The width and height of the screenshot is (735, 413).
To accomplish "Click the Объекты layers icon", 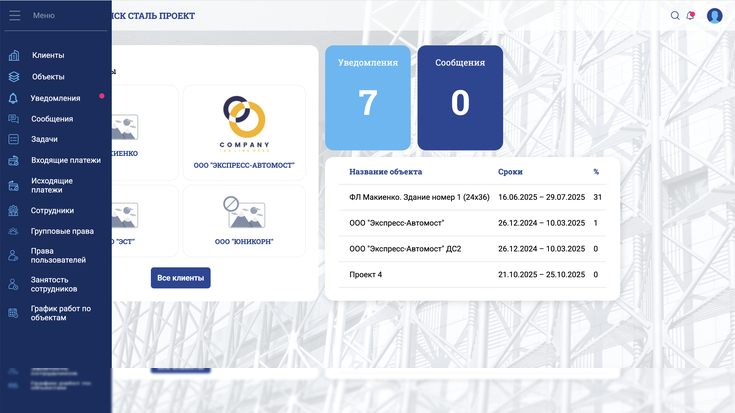I will click(x=14, y=76).
